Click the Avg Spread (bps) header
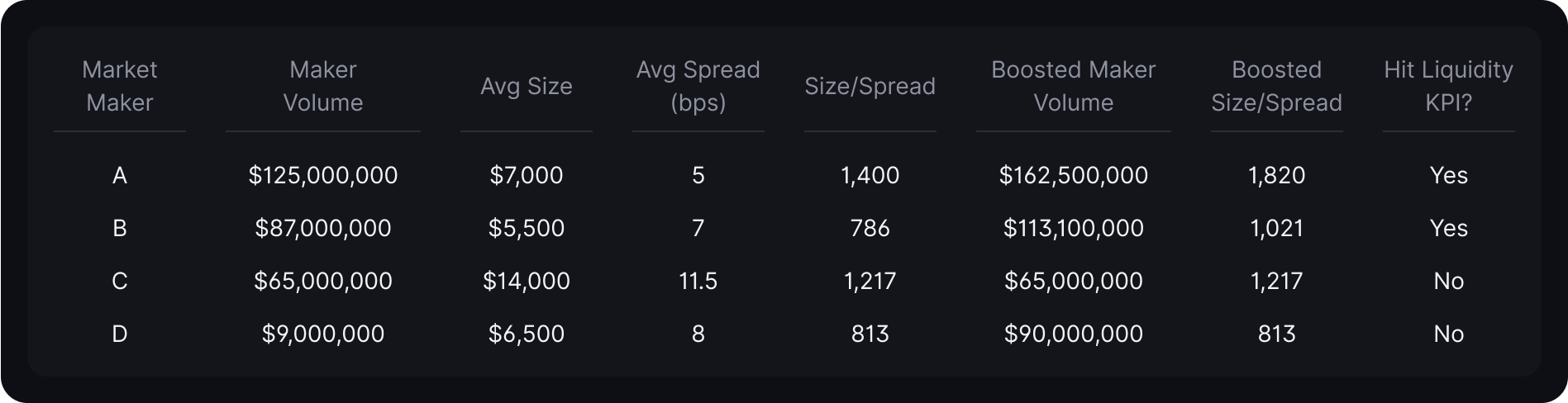This screenshot has width=1568, height=403. (698, 86)
